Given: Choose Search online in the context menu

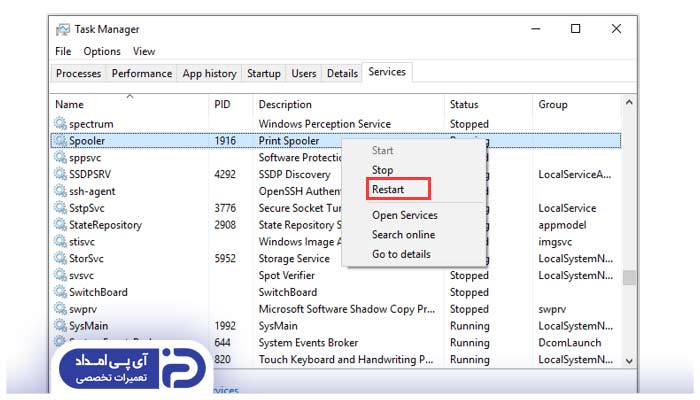Looking at the screenshot, I should pyautogui.click(x=404, y=234).
